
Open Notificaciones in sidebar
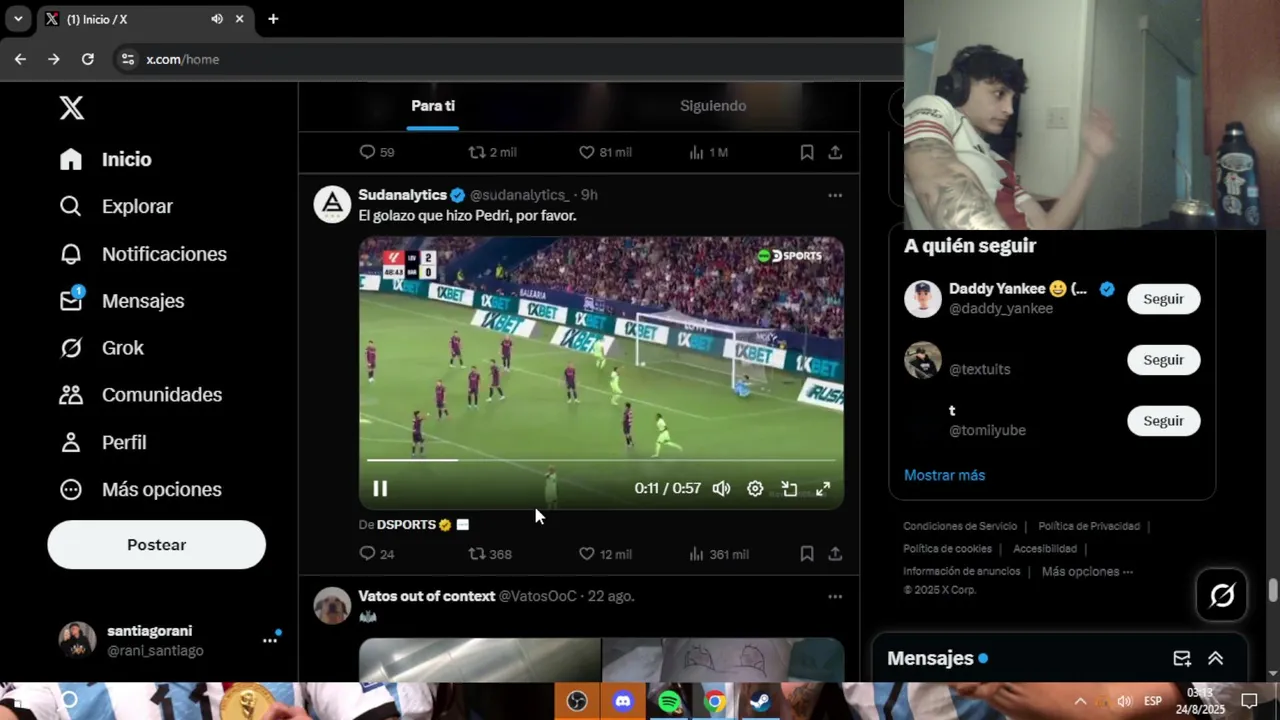click(x=142, y=254)
